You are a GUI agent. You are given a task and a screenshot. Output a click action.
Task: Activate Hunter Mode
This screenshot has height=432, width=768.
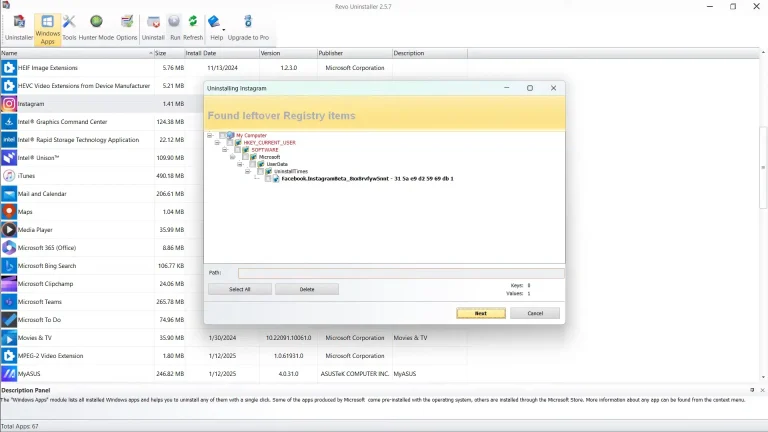[x=96, y=29]
